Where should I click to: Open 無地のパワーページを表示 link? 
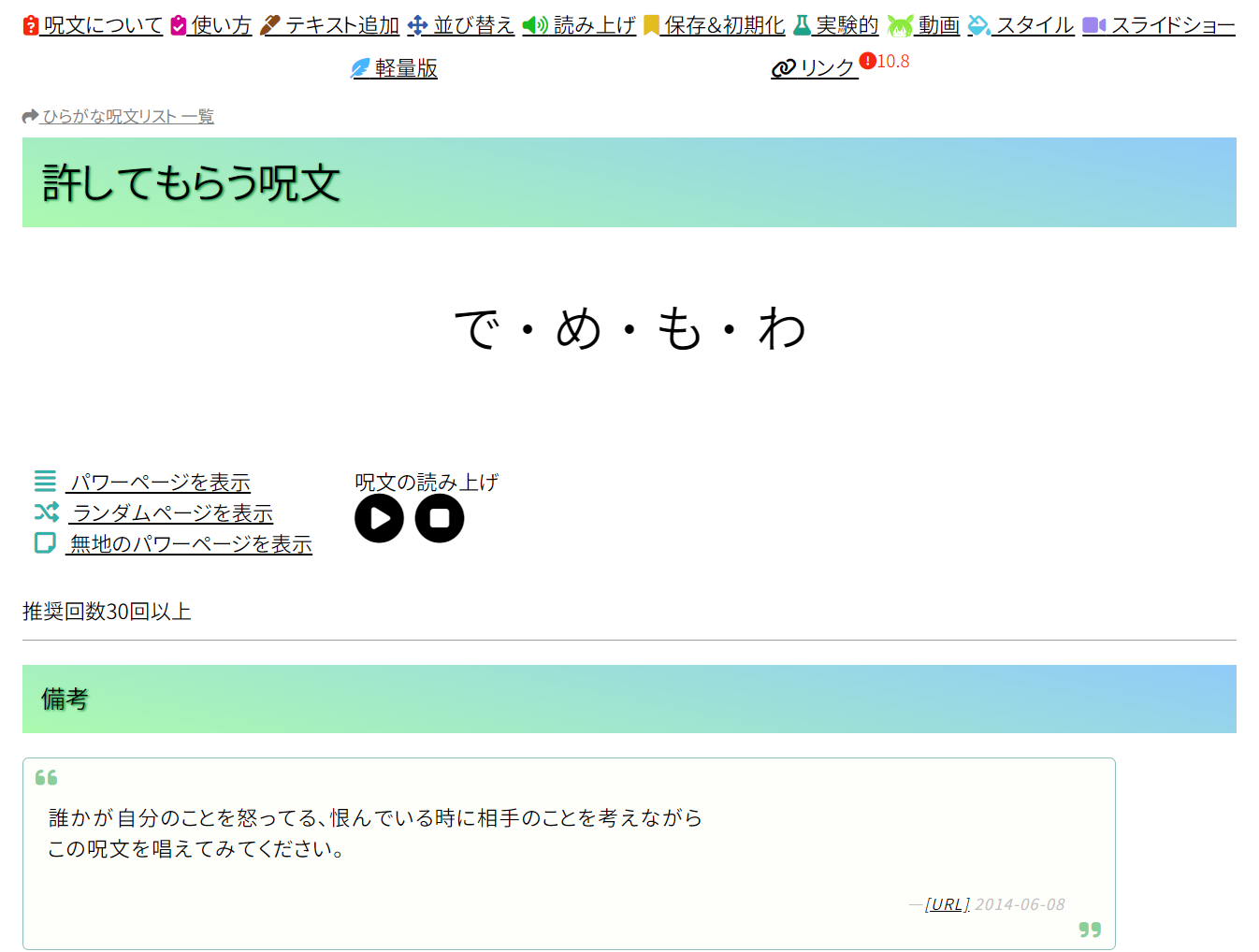[190, 544]
